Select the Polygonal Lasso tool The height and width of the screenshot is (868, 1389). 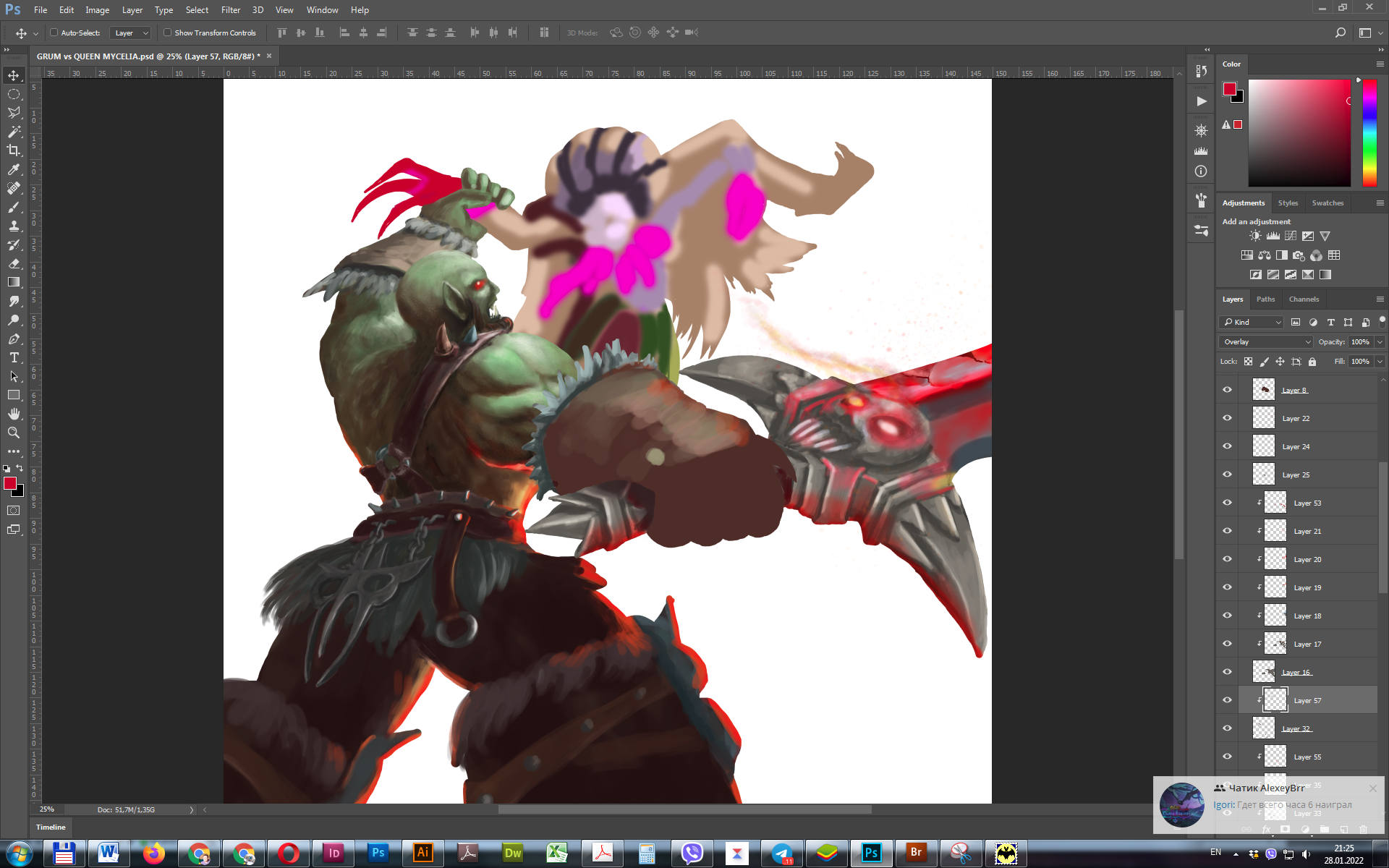coord(14,113)
